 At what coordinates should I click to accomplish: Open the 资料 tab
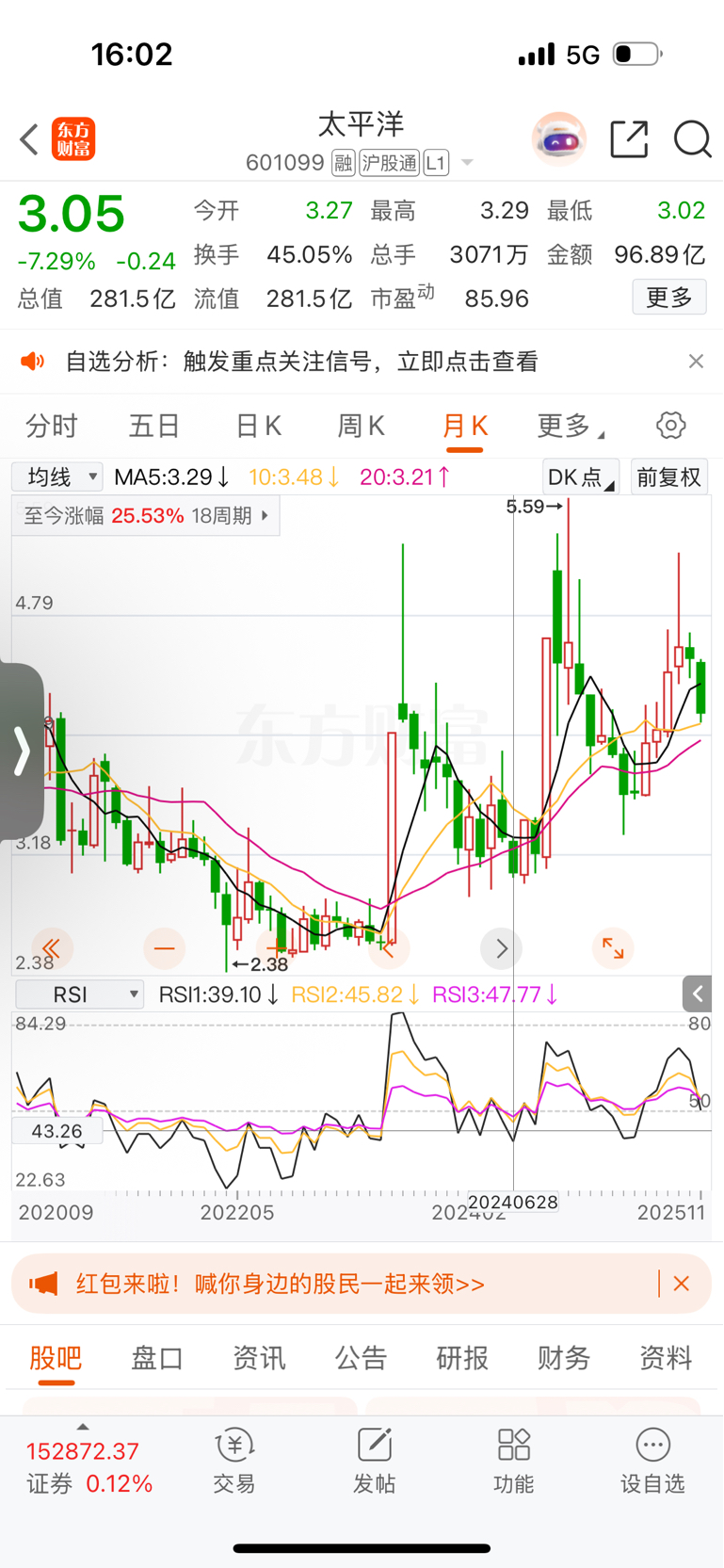click(666, 1358)
